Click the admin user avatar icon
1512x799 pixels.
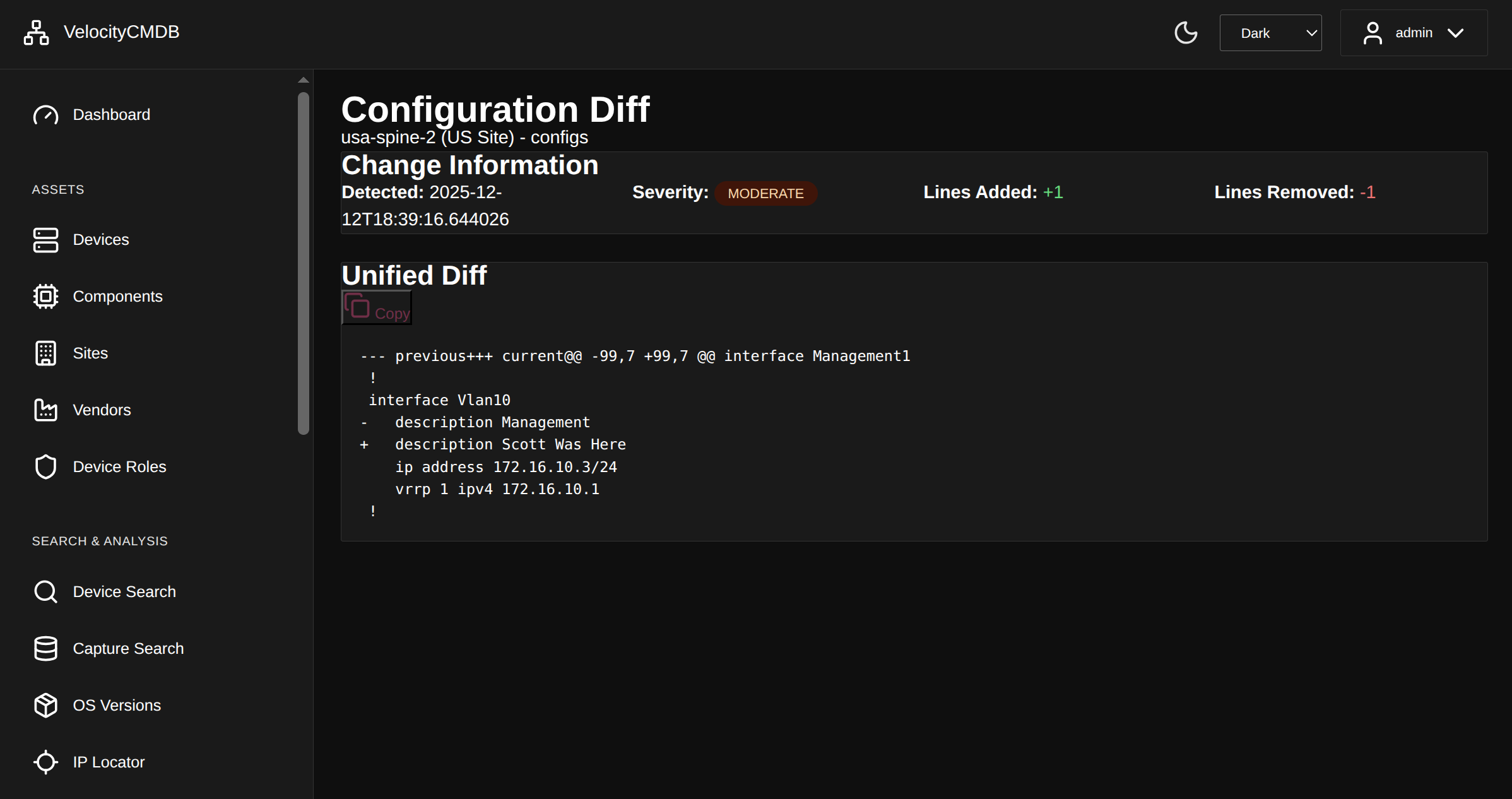coord(1373,33)
